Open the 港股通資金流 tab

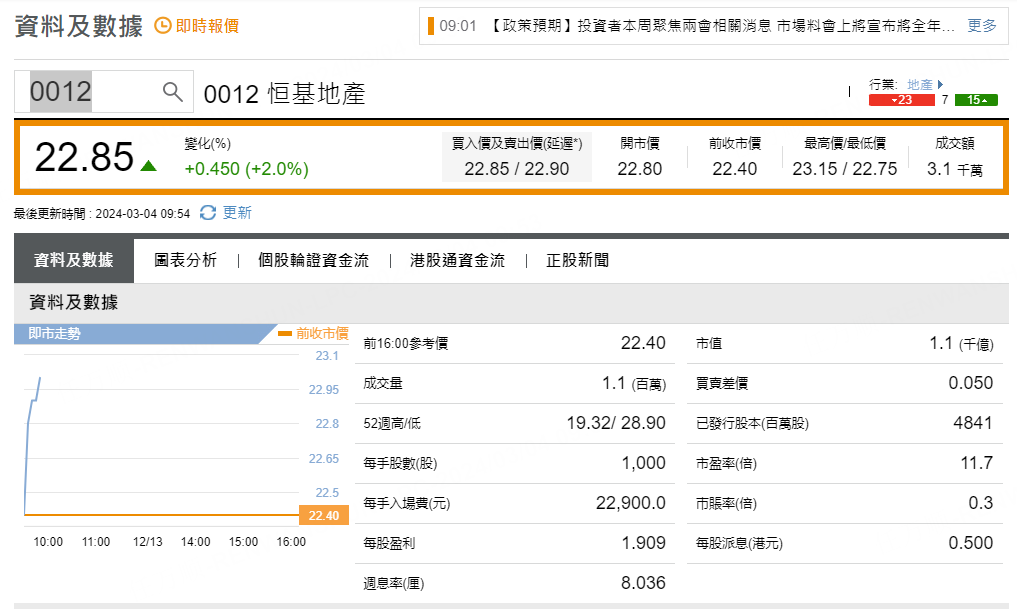(457, 260)
